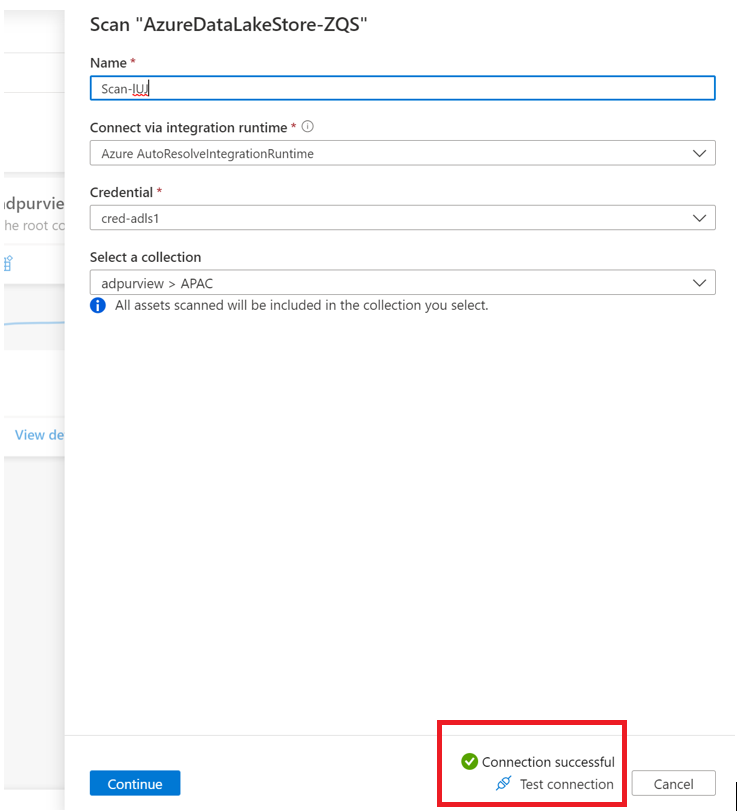Cancel the scan setup
Screen dimensions: 746x811
click(x=674, y=784)
